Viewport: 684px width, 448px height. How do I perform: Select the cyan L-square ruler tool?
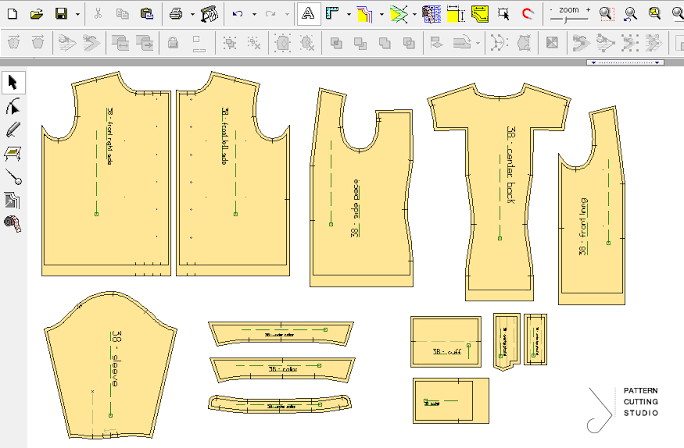[x=332, y=14]
